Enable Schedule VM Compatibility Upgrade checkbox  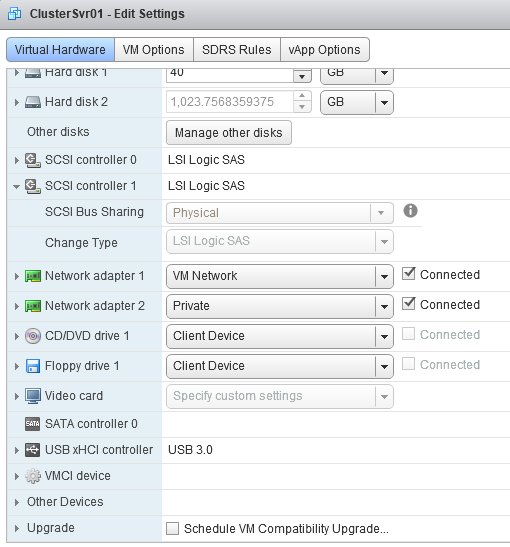(x=172, y=528)
